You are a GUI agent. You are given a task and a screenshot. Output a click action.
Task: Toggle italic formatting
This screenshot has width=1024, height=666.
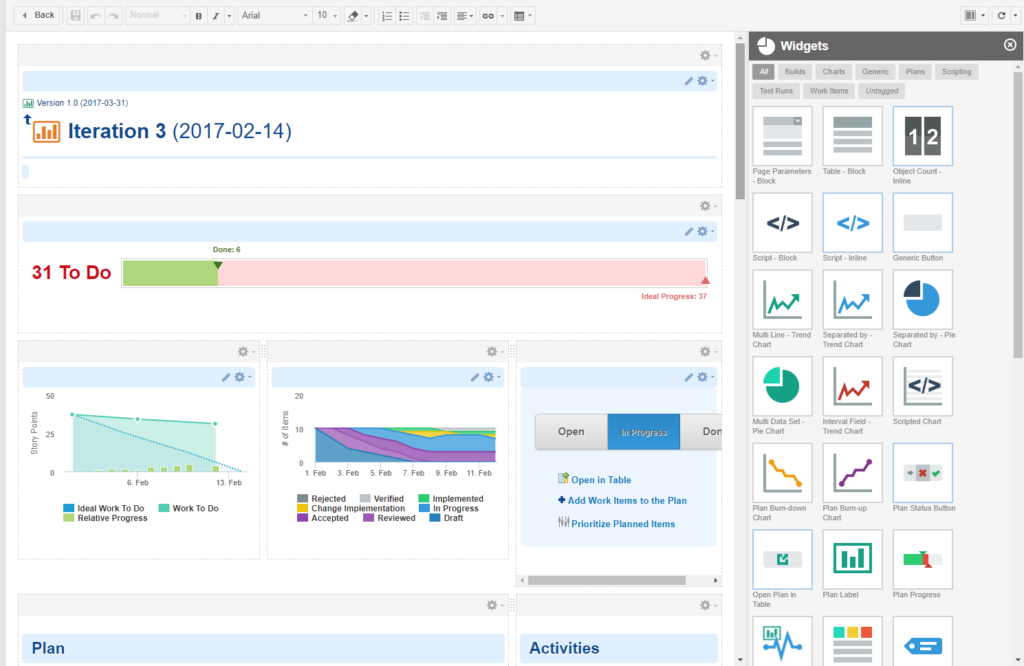pos(216,15)
